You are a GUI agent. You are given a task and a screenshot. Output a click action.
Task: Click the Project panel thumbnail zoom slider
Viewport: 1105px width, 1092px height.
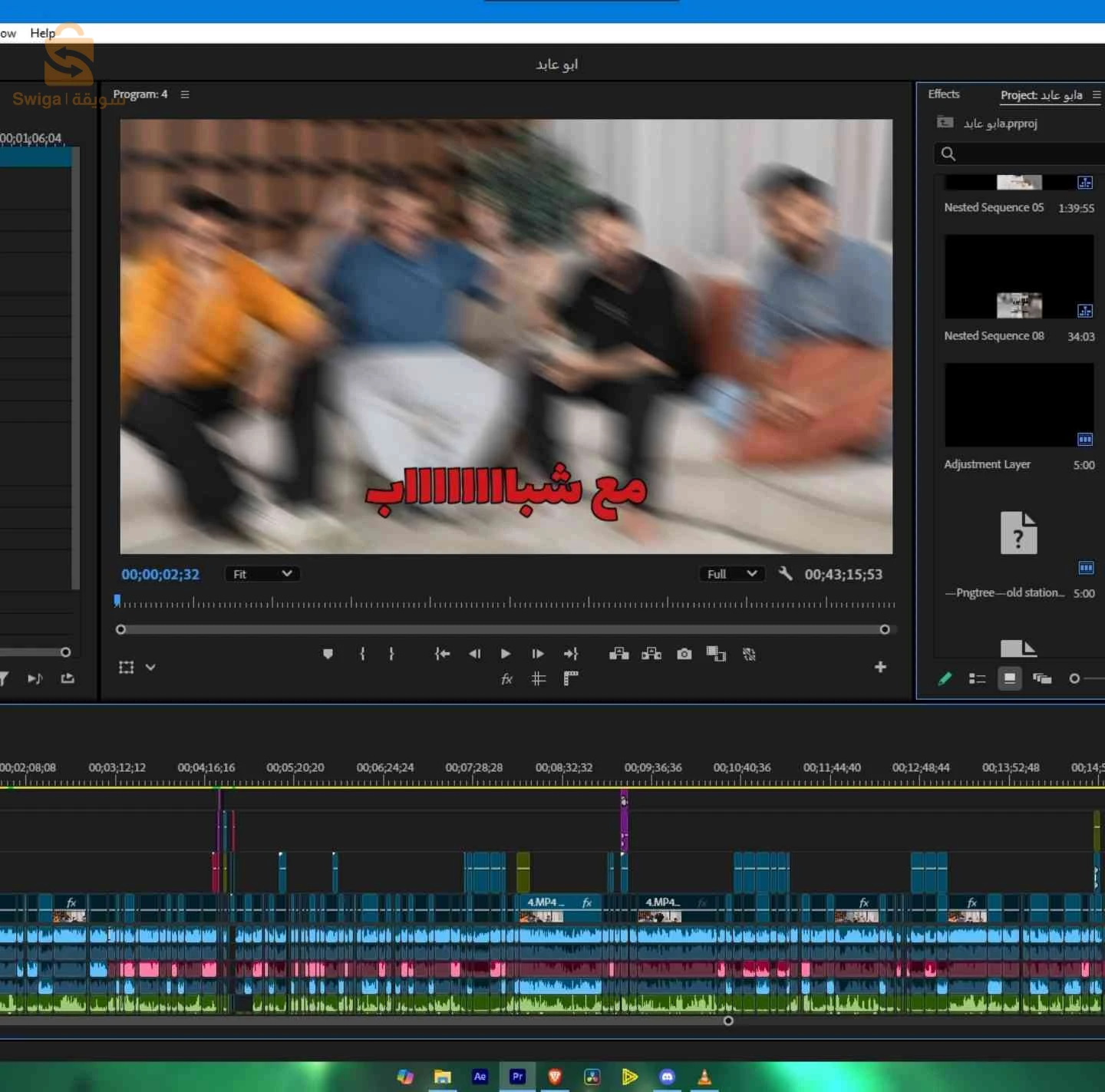pos(1075,678)
